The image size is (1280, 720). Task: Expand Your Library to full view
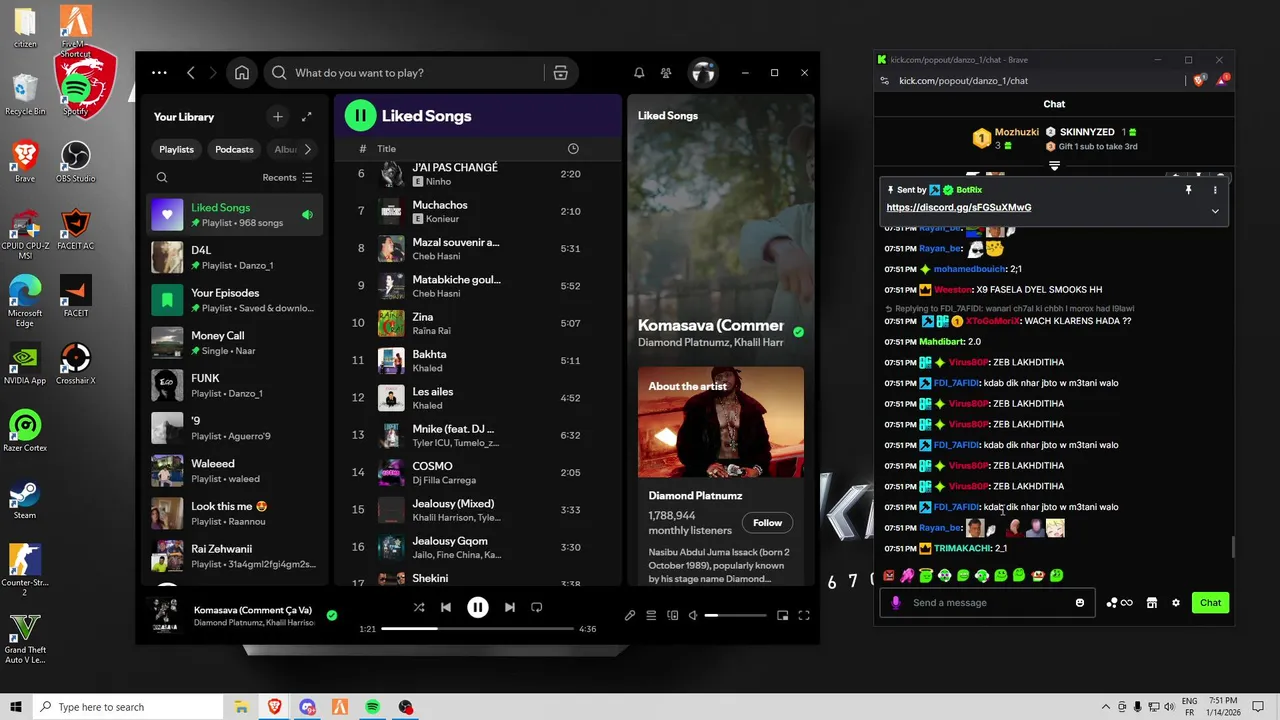[307, 117]
